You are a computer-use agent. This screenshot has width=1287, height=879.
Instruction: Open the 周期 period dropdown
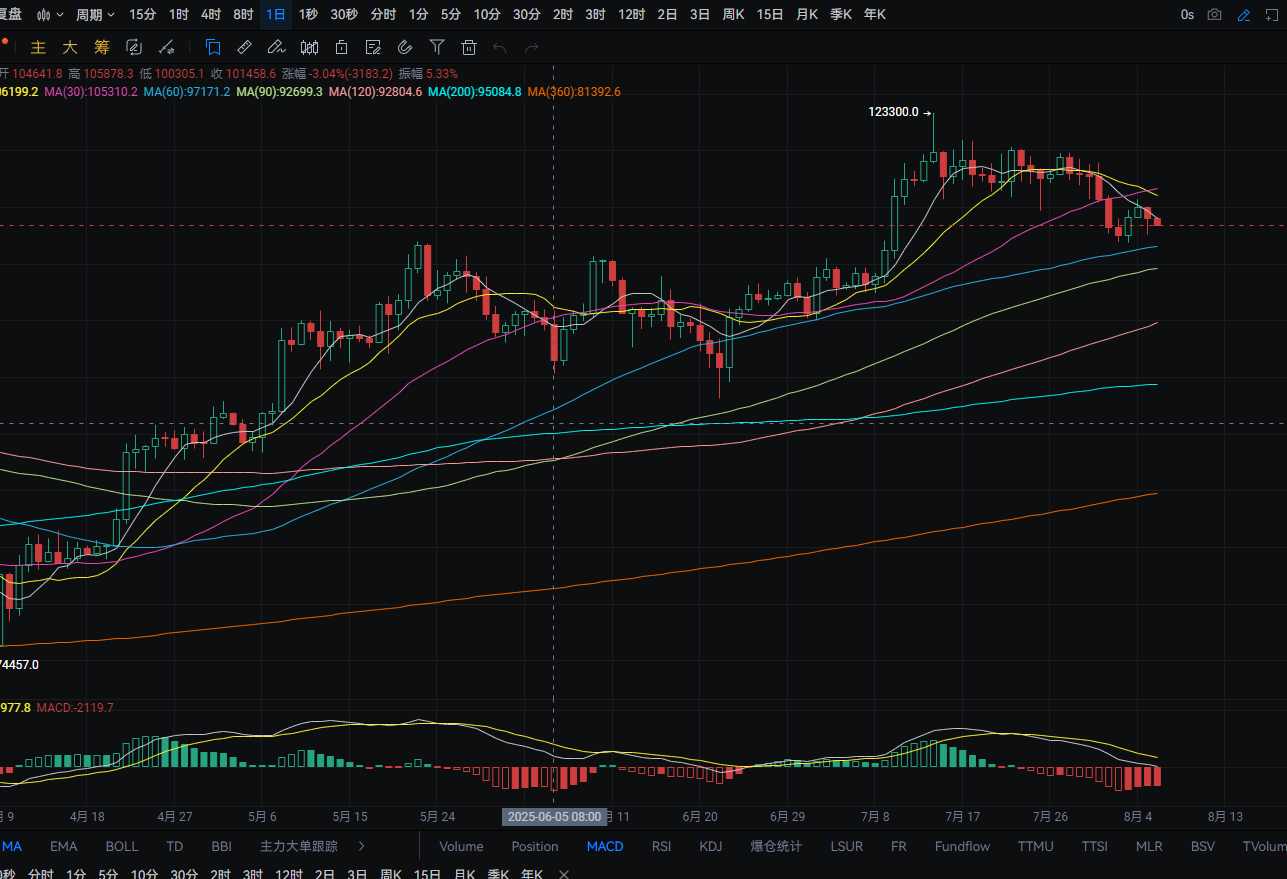(x=95, y=15)
